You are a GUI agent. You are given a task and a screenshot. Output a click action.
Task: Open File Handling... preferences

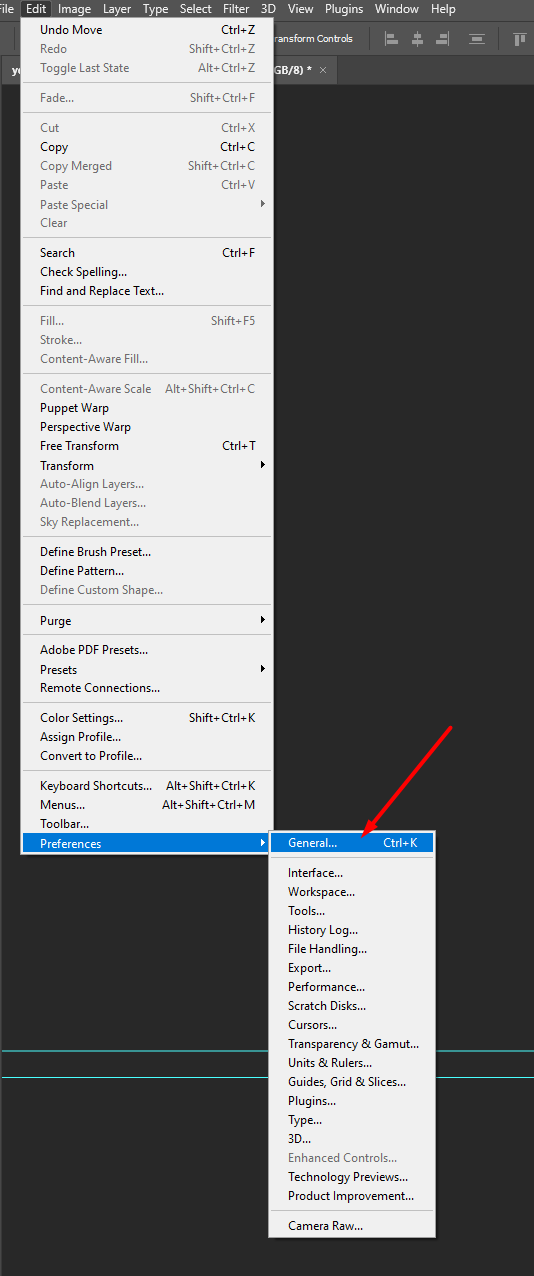(352, 949)
